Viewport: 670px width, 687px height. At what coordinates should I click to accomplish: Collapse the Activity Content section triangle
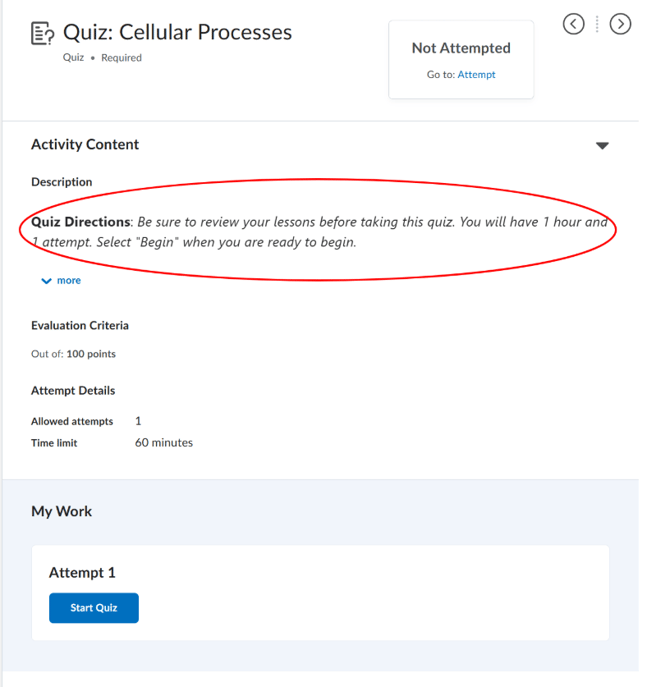[x=602, y=145]
